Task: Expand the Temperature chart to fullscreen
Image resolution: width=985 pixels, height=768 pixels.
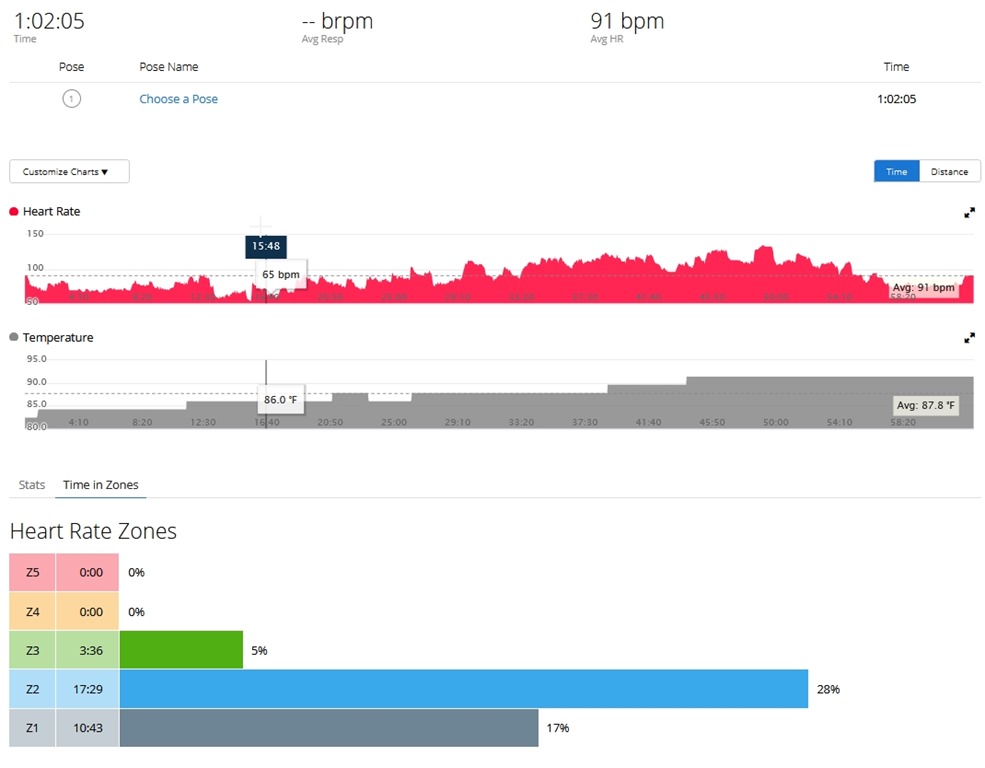Action: tap(969, 338)
